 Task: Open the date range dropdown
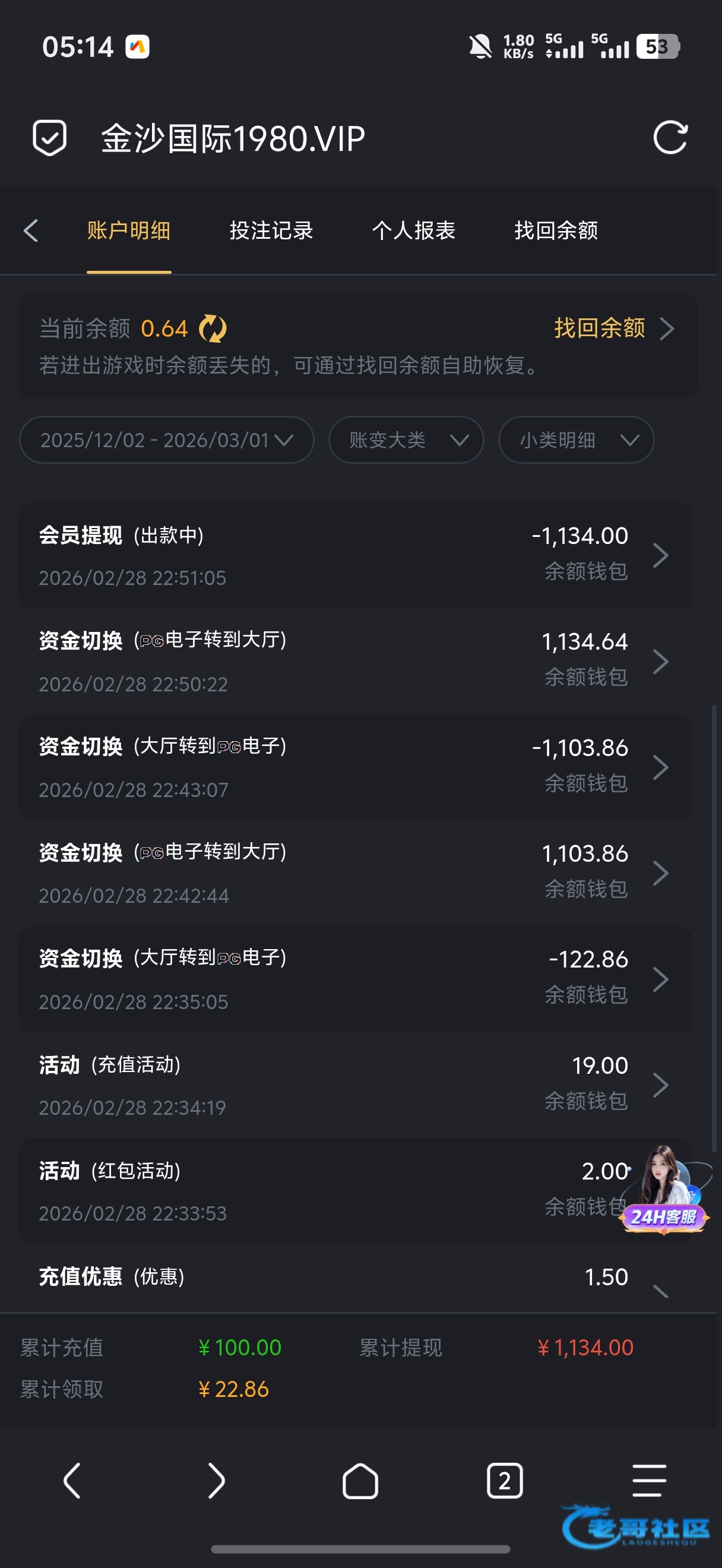pos(167,440)
